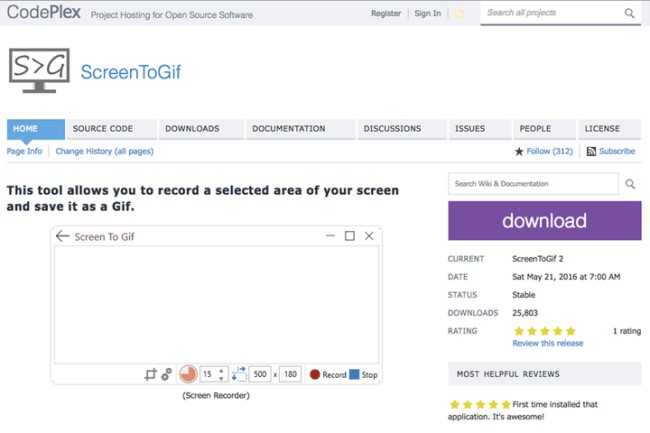Viewport: 650px width, 433px height.
Task: Click the purple download button
Action: [544, 221]
